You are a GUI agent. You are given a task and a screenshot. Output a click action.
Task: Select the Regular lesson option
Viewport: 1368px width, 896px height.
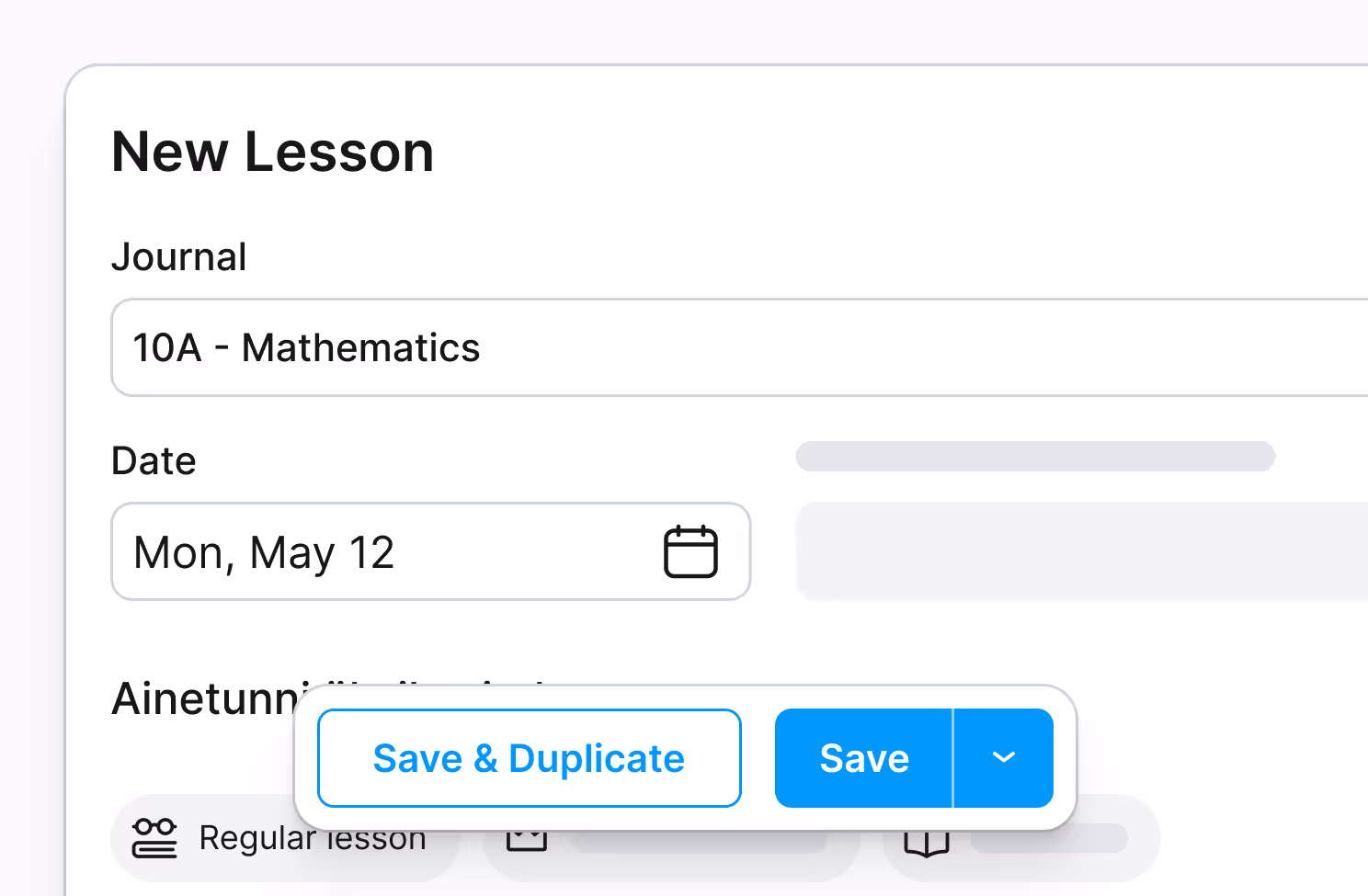(x=285, y=837)
